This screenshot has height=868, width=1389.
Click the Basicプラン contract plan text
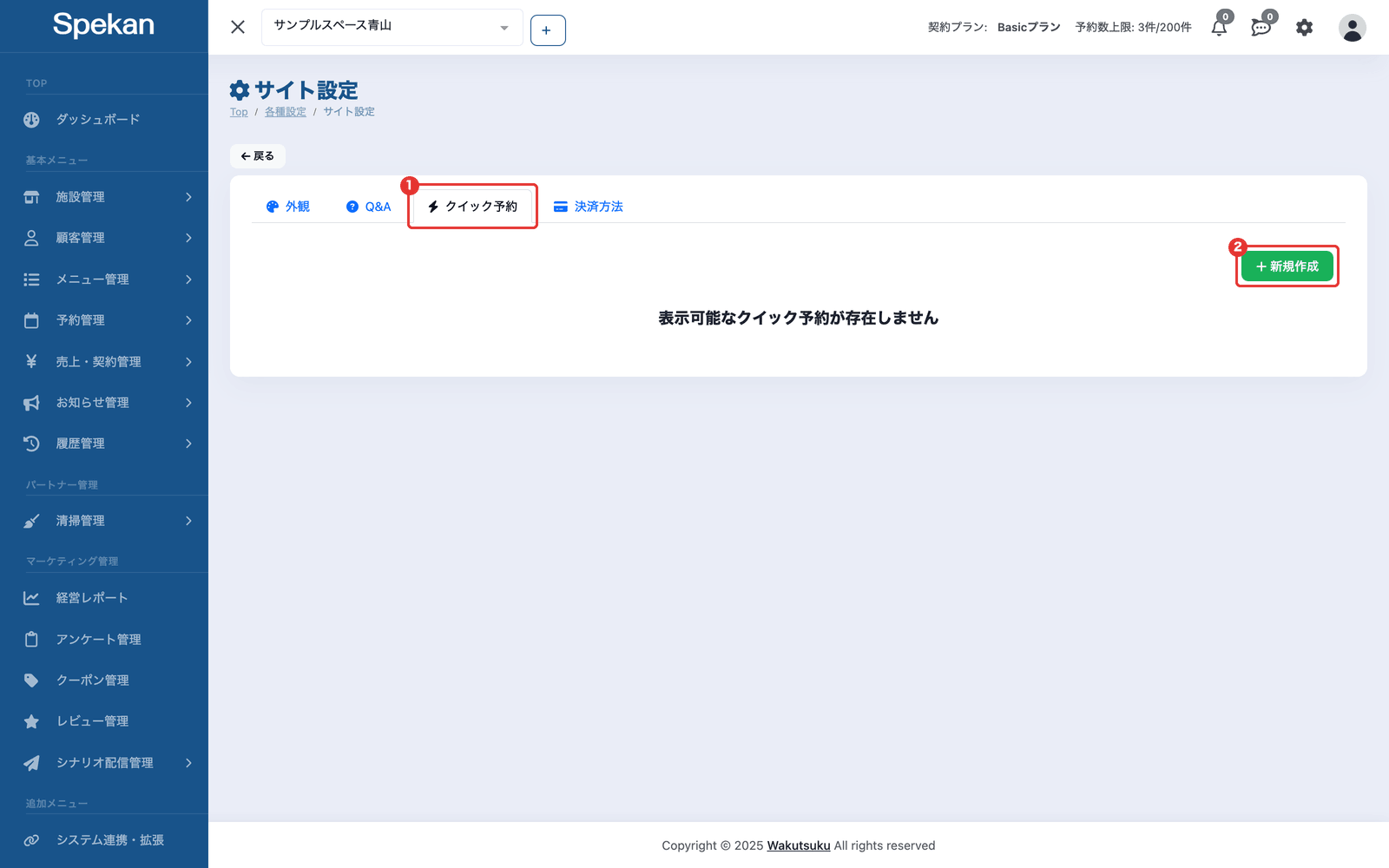click(1029, 28)
